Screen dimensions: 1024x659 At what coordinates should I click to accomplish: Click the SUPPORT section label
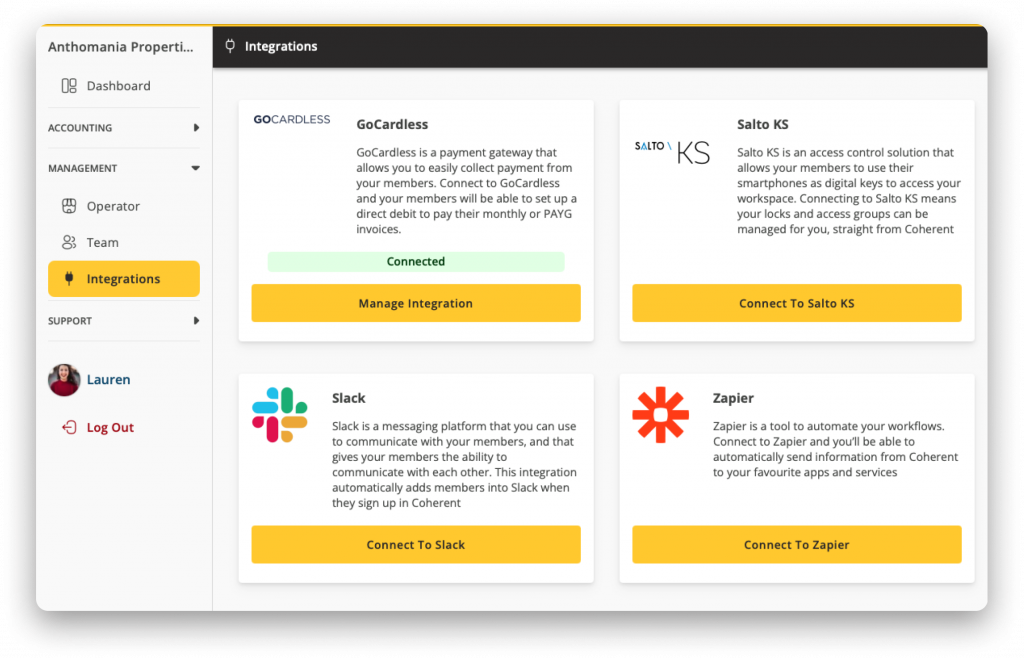point(70,321)
